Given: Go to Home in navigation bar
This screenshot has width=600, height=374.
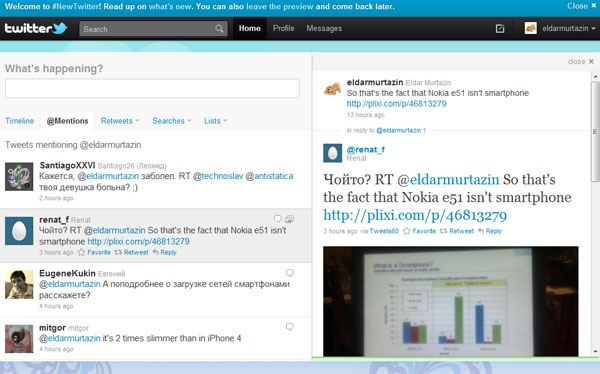Looking at the screenshot, I should point(249,28).
